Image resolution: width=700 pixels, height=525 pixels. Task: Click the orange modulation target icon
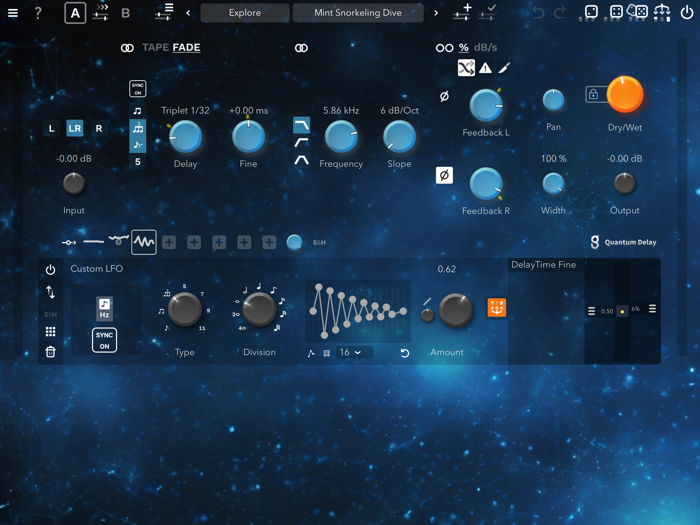(x=496, y=308)
